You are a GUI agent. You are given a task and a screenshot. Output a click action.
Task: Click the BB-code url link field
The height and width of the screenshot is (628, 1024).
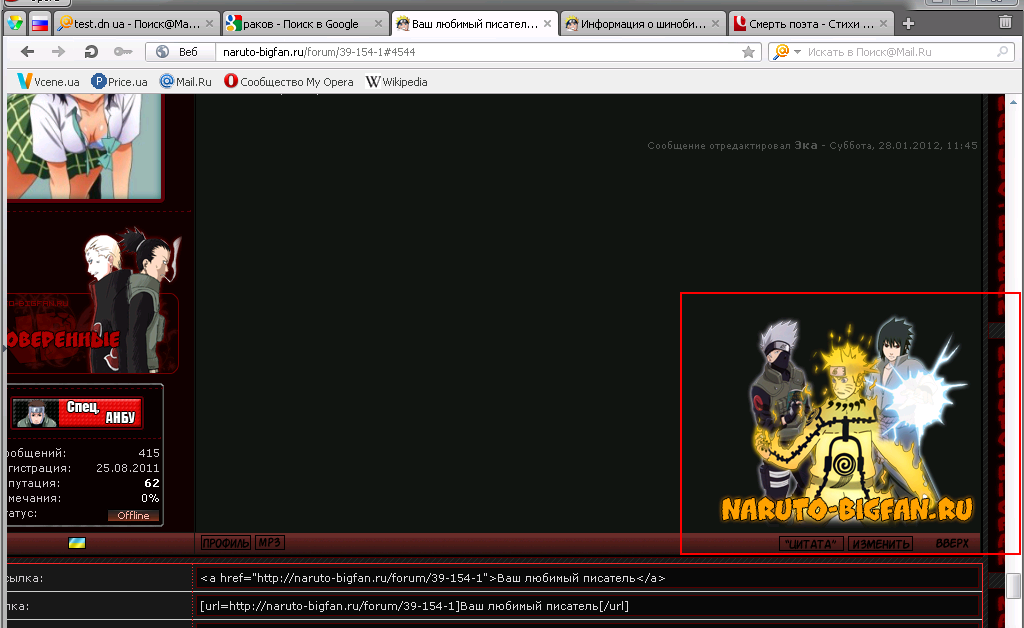coord(588,606)
